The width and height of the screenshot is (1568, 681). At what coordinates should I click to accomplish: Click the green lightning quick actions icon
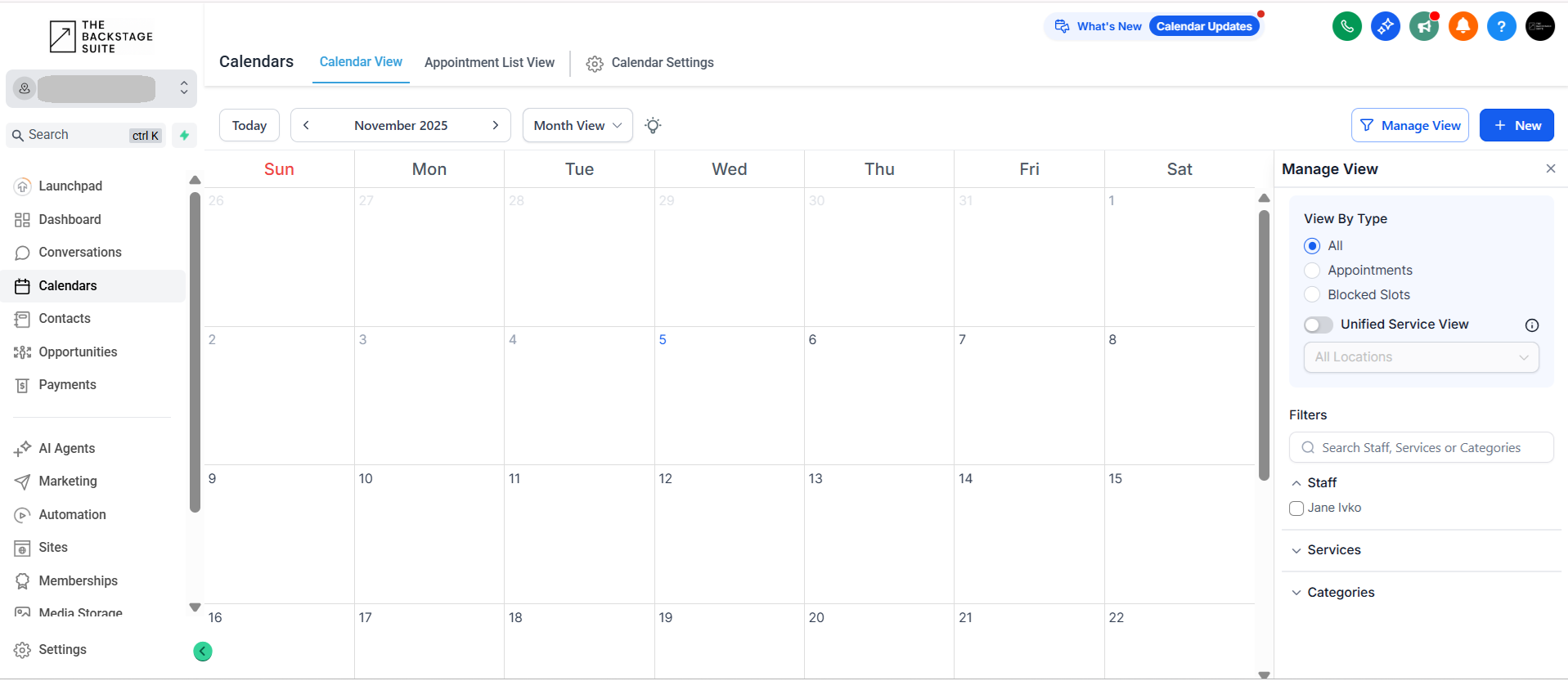pos(185,136)
